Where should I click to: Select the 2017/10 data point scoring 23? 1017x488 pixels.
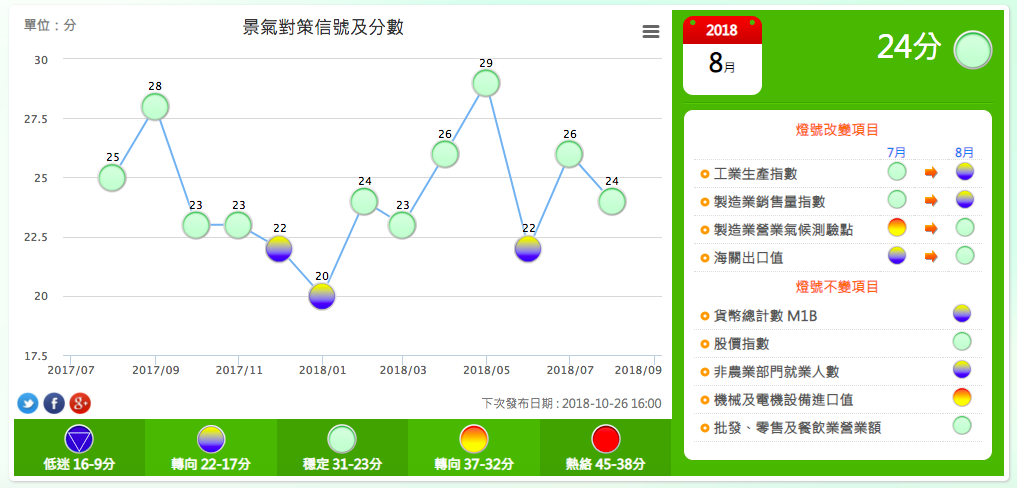(x=196, y=225)
